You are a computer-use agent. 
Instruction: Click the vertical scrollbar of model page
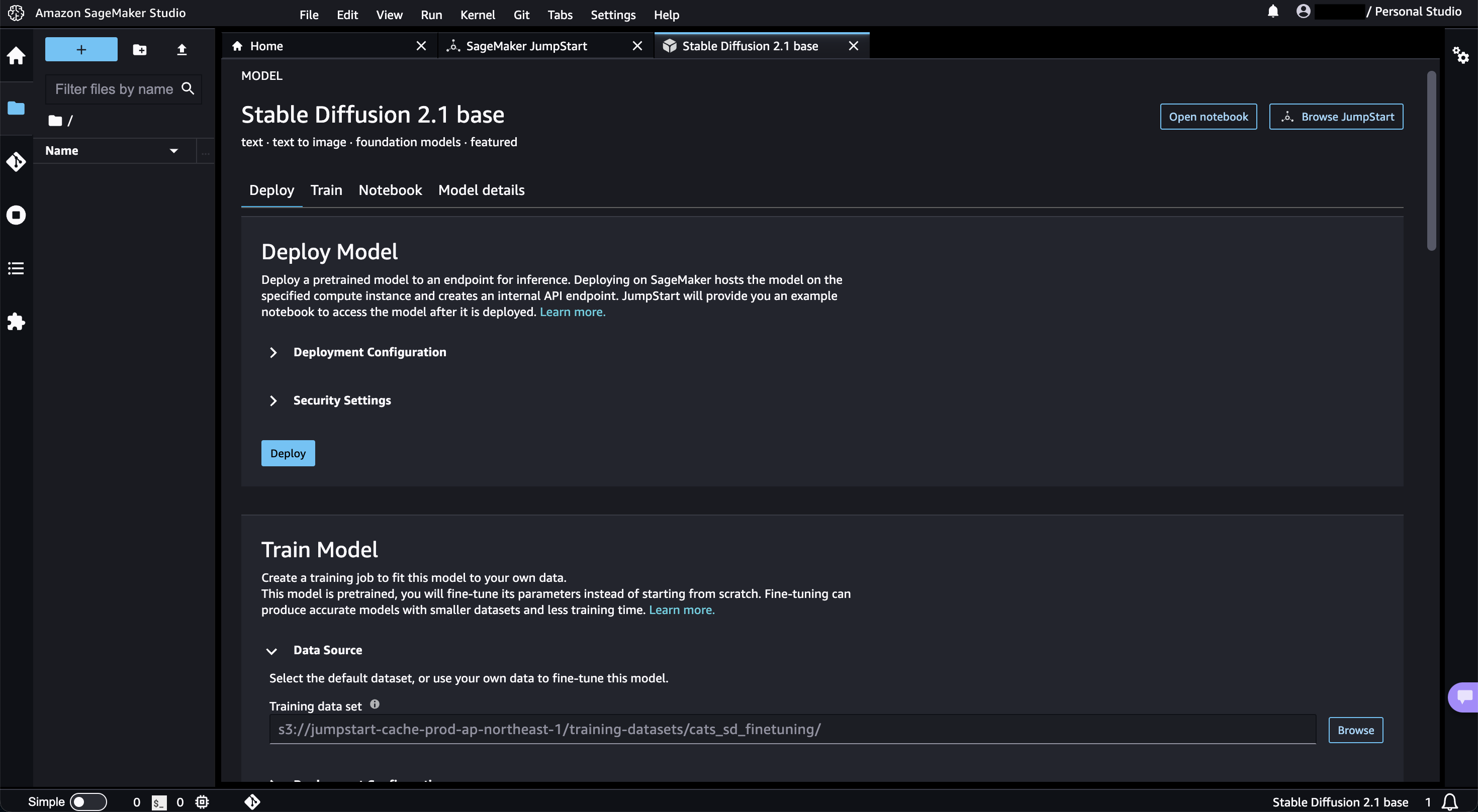[x=1432, y=161]
